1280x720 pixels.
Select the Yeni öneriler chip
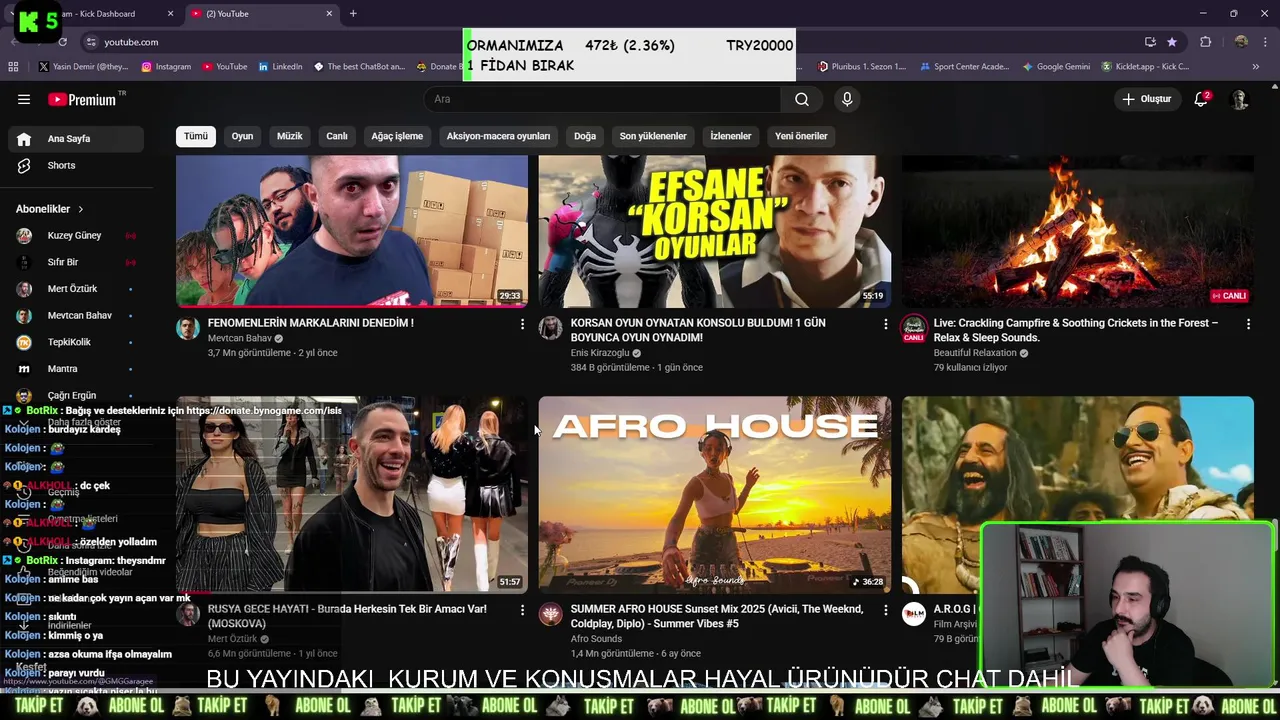[x=801, y=136]
